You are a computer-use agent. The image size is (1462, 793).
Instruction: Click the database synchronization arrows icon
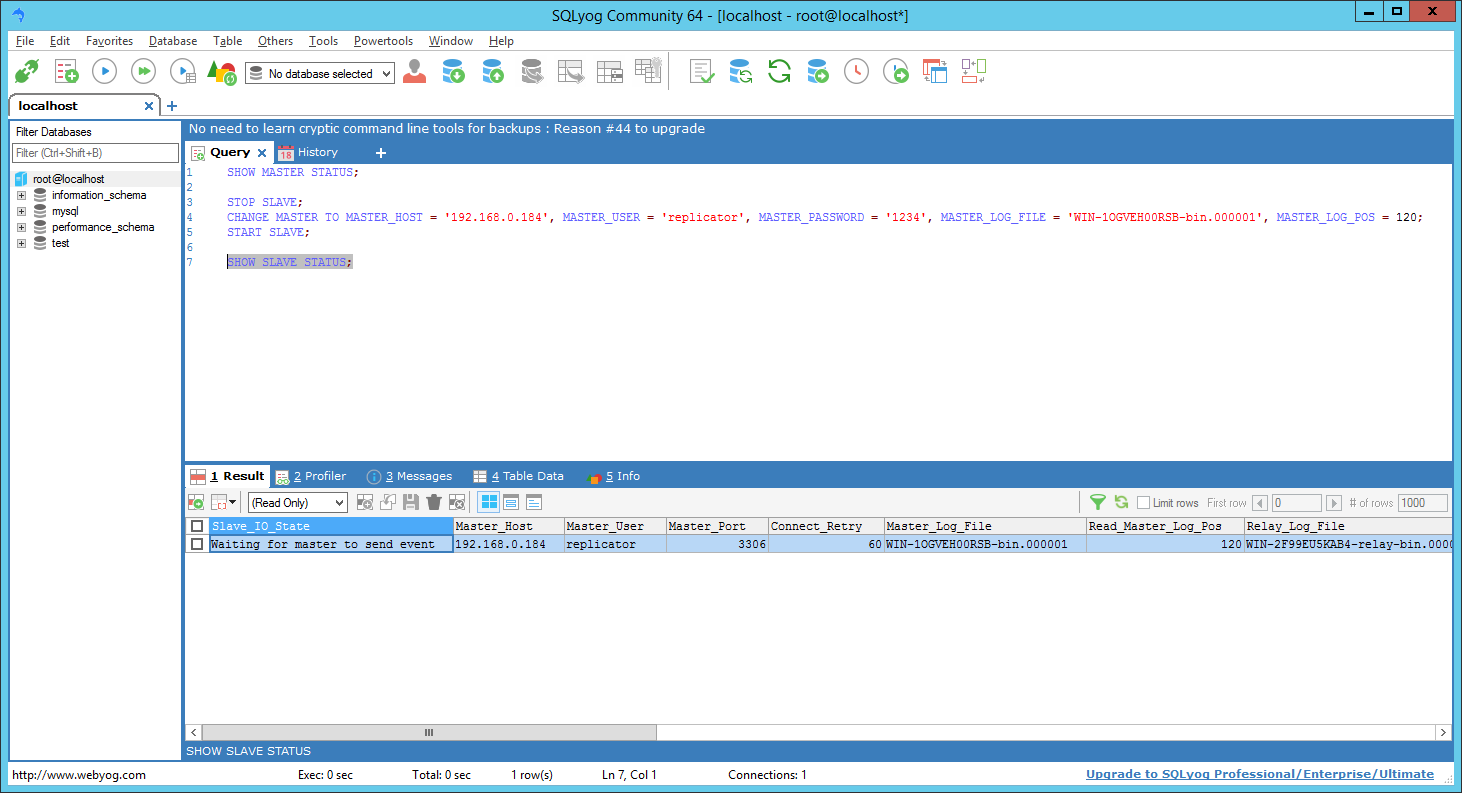[x=741, y=72]
